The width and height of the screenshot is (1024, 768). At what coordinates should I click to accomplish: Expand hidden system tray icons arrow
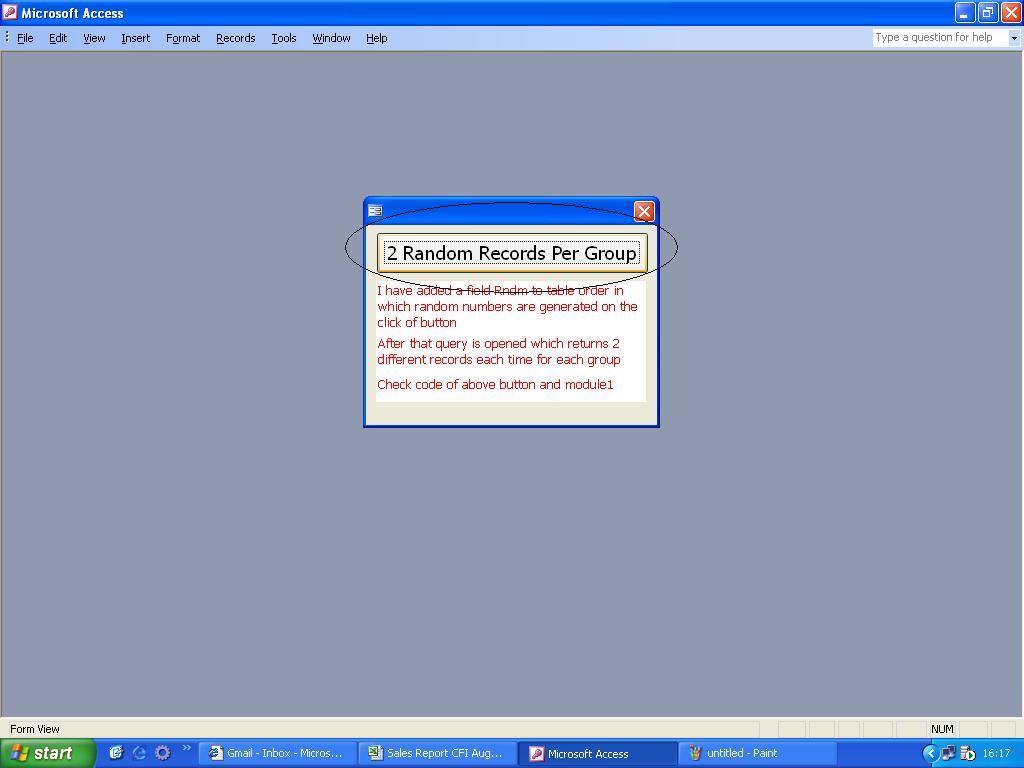pyautogui.click(x=930, y=754)
